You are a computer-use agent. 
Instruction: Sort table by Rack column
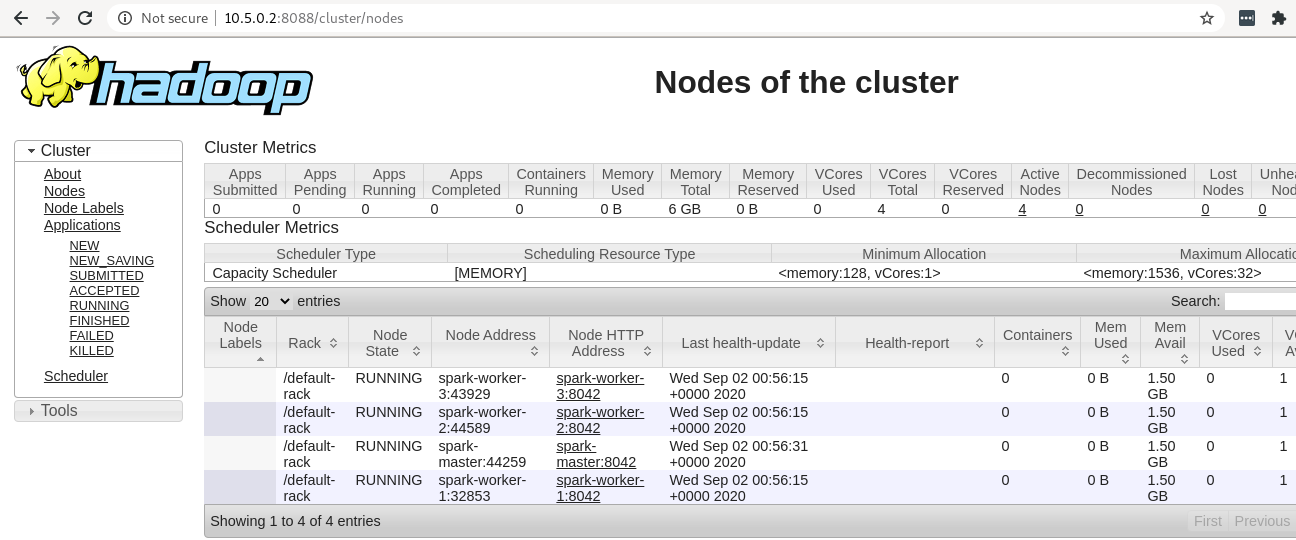tap(312, 342)
